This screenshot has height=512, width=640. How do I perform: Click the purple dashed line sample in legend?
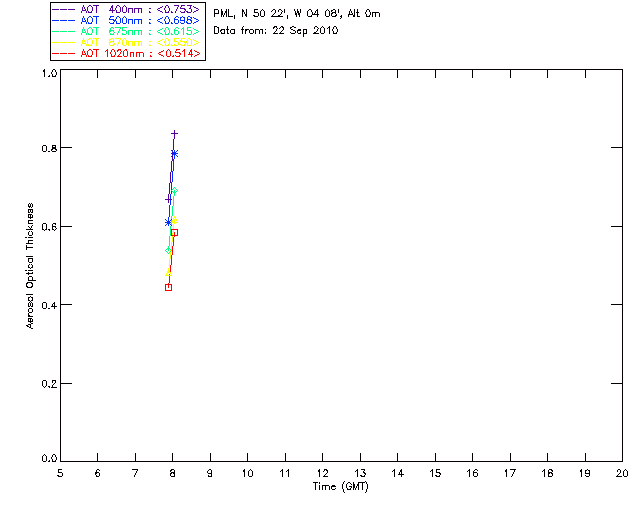tap(64, 9)
